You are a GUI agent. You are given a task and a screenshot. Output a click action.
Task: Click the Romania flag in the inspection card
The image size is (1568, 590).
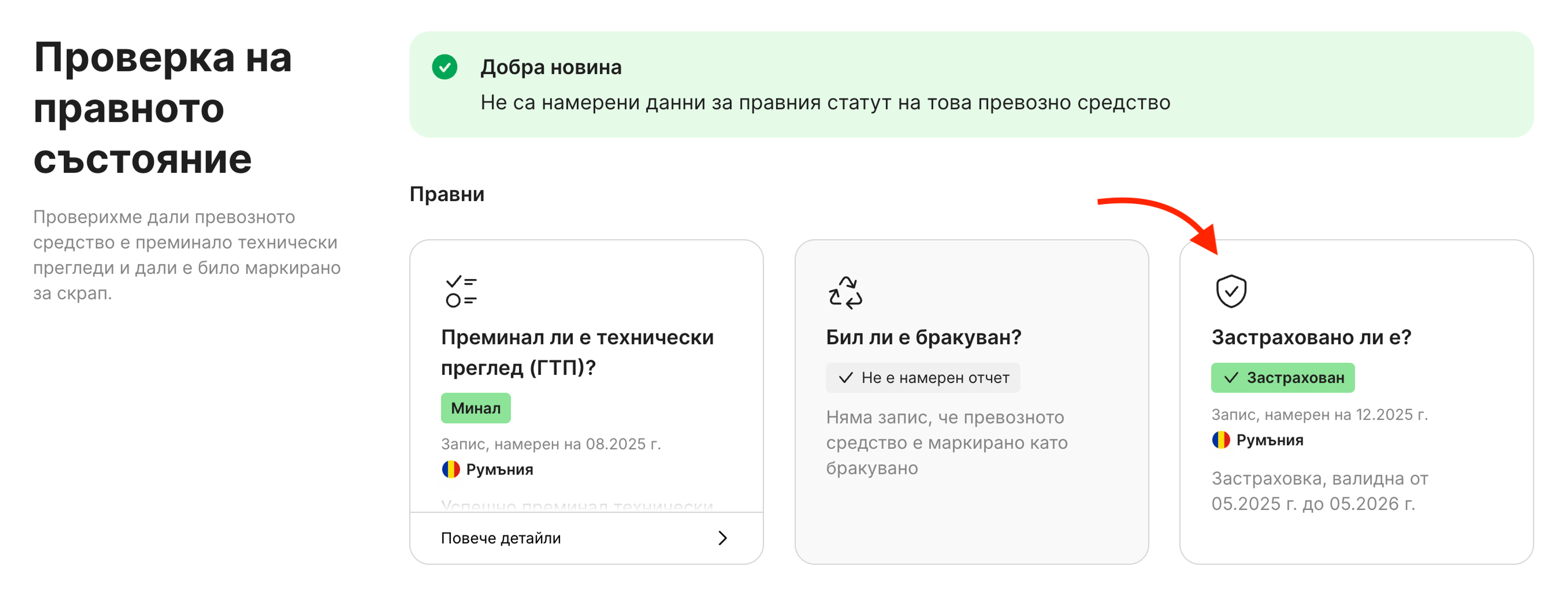pos(450,469)
